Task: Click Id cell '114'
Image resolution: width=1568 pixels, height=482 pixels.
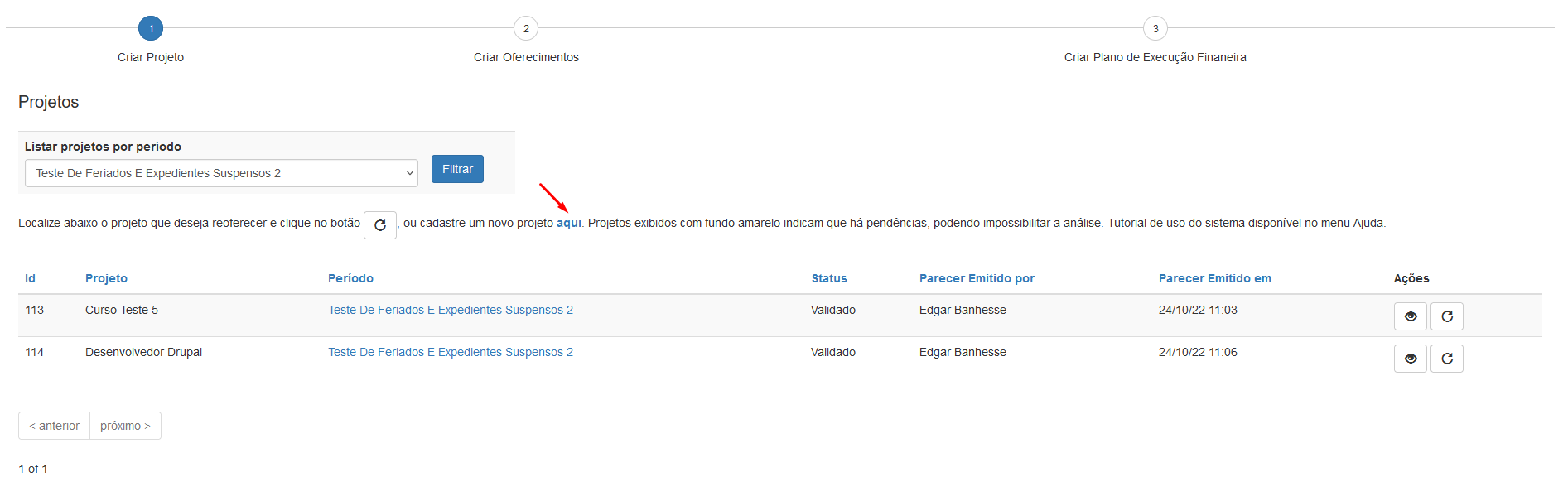Action: (34, 352)
